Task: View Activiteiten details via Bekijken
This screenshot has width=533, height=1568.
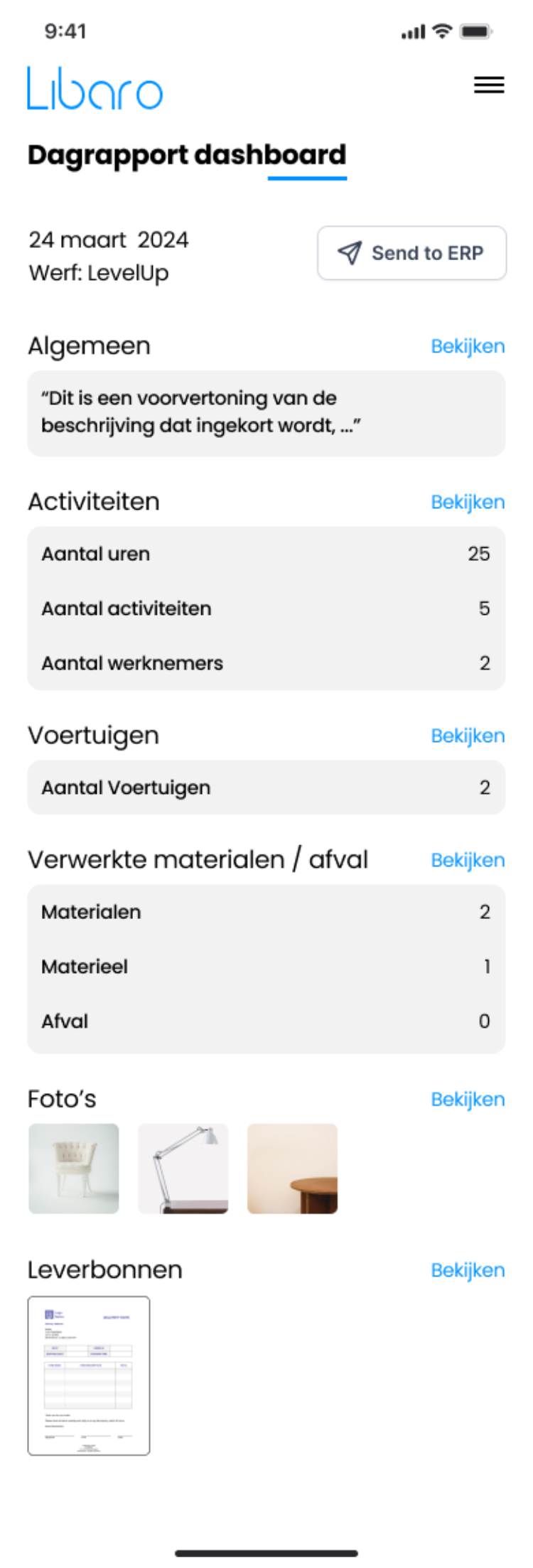Action: click(468, 502)
